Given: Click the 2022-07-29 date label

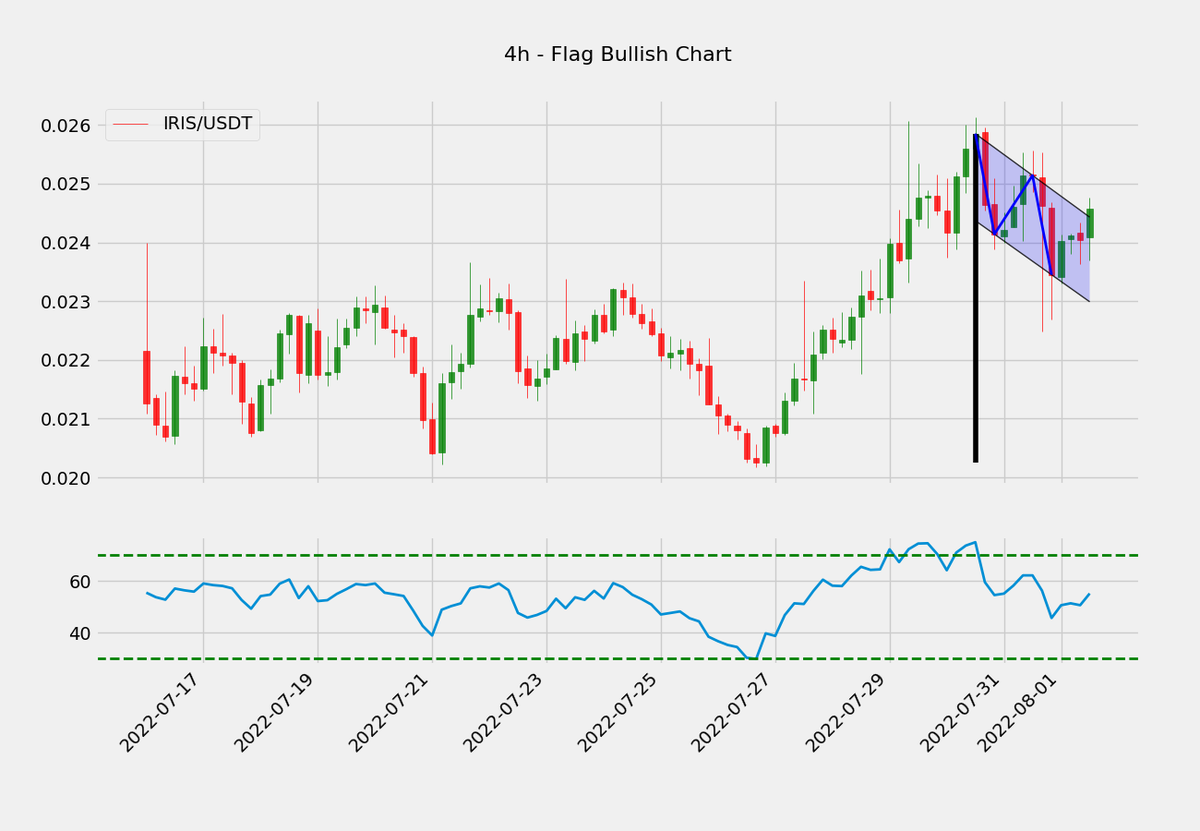Looking at the screenshot, I should [847, 713].
